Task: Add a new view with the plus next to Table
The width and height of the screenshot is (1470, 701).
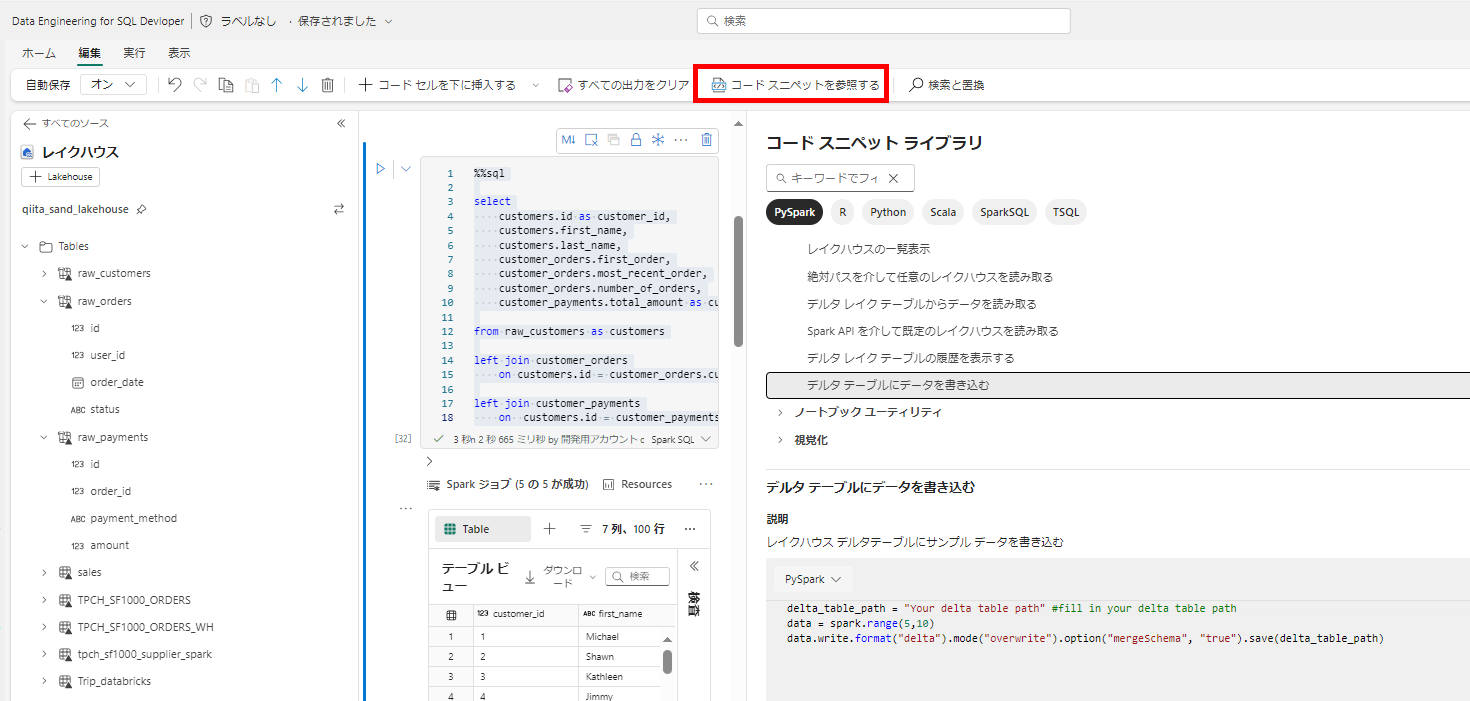Action: (549, 529)
